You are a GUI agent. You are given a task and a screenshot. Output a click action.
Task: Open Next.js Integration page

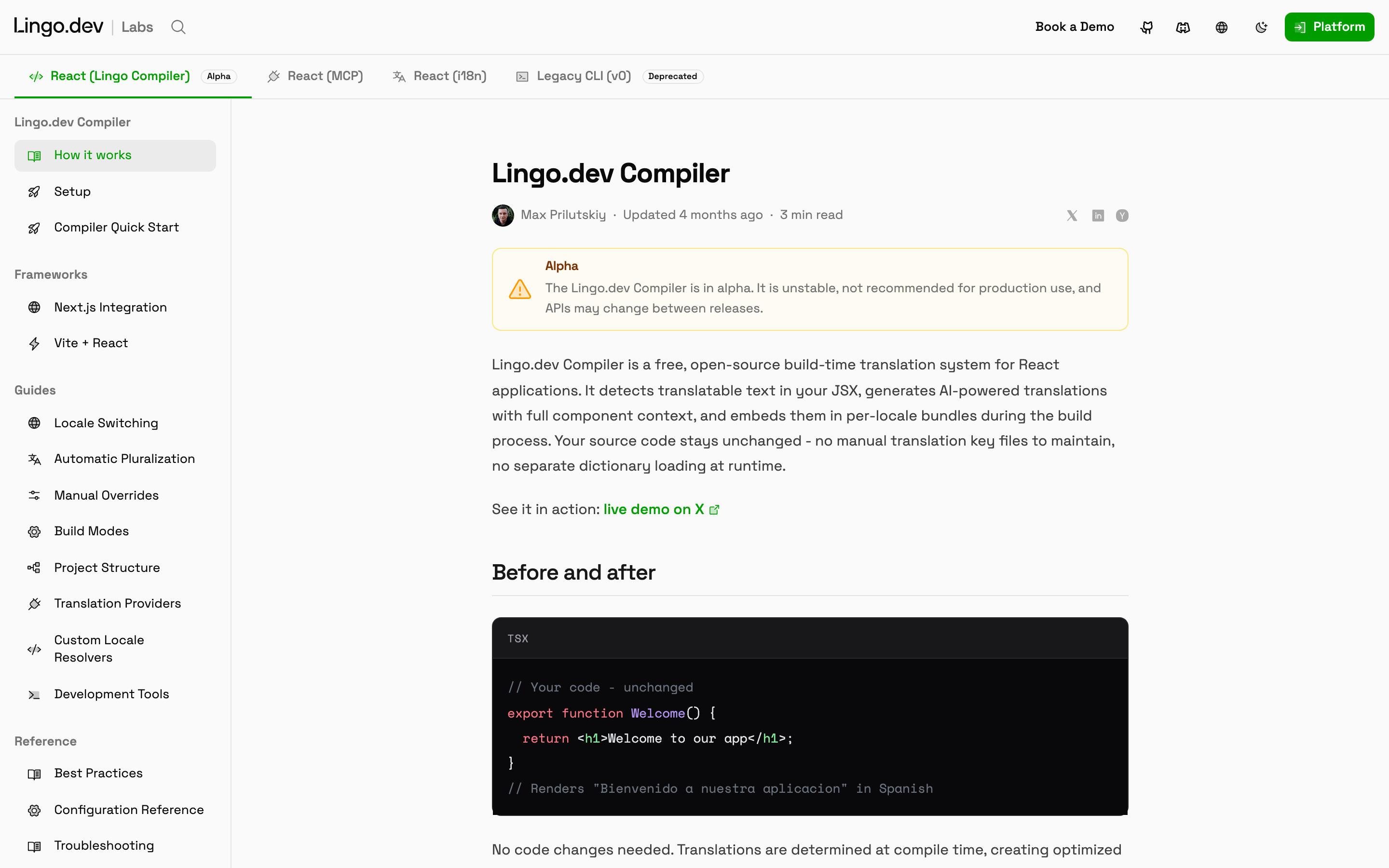(115, 307)
